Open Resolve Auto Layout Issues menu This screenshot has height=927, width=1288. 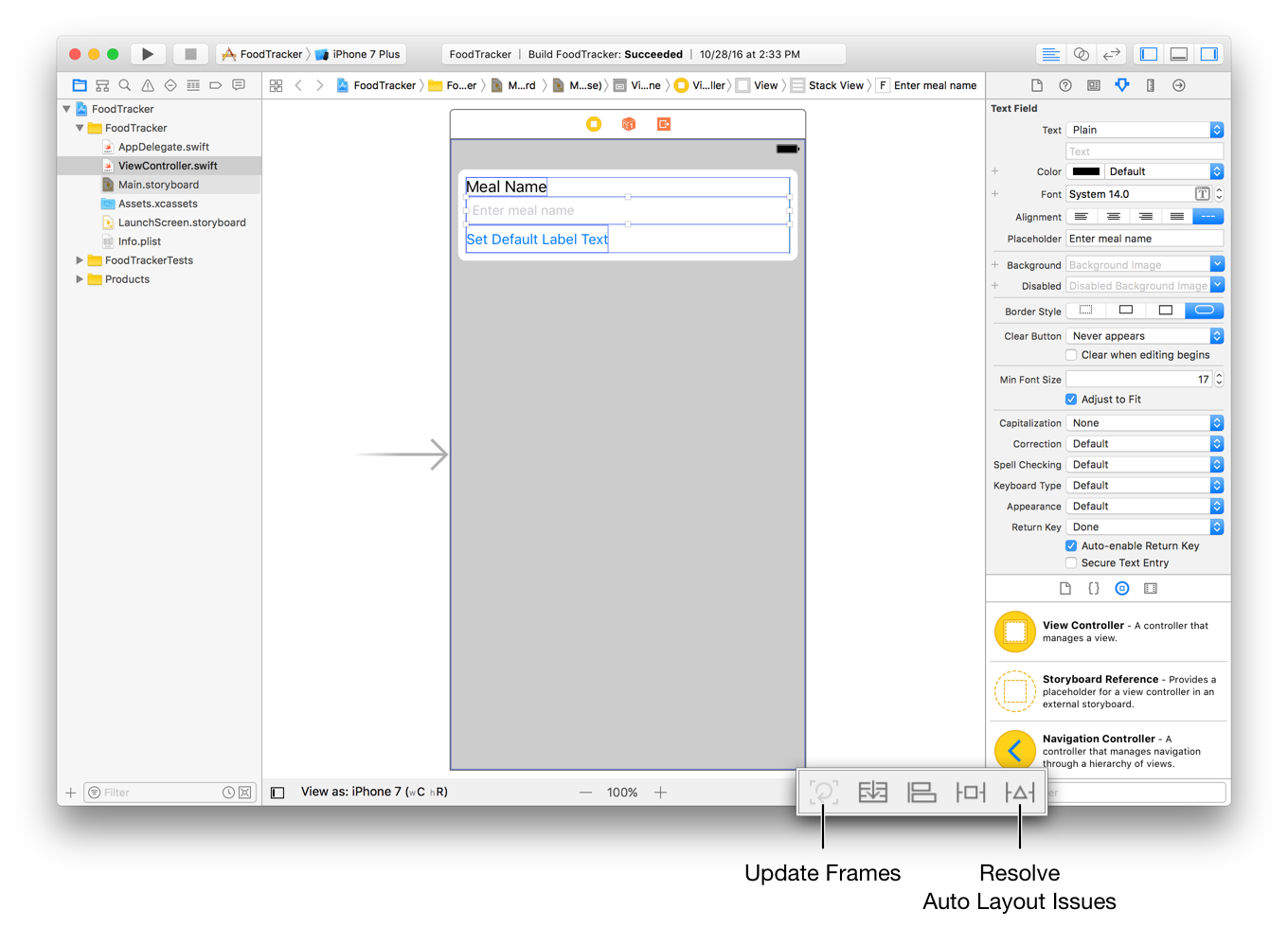(x=1020, y=792)
